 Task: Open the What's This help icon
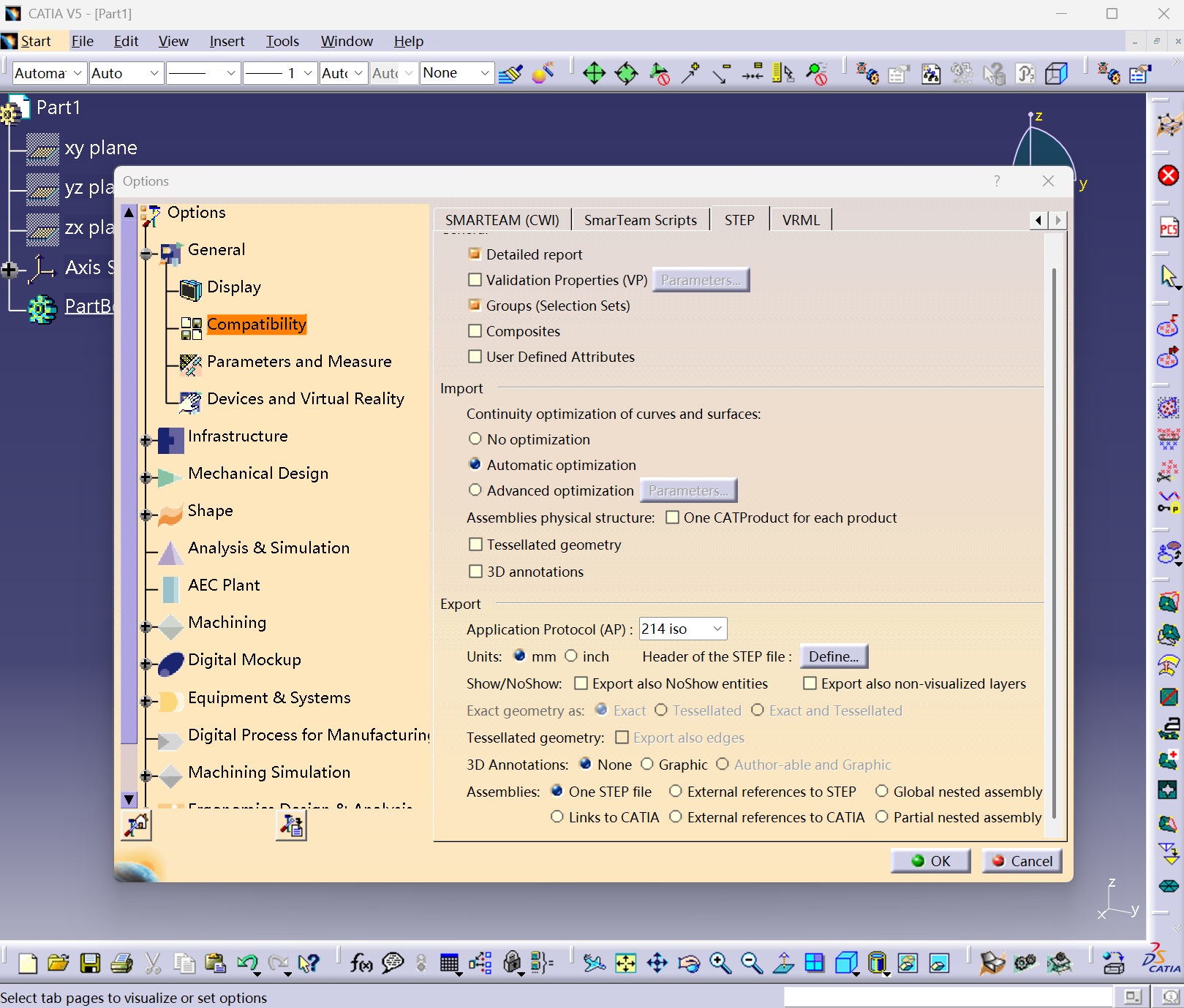point(309,963)
